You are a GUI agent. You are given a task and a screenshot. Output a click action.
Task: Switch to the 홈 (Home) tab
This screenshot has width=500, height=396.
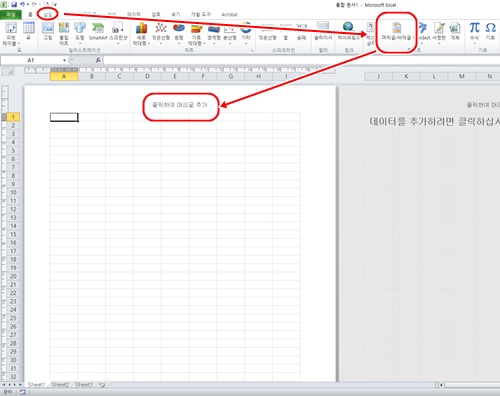[x=30, y=14]
